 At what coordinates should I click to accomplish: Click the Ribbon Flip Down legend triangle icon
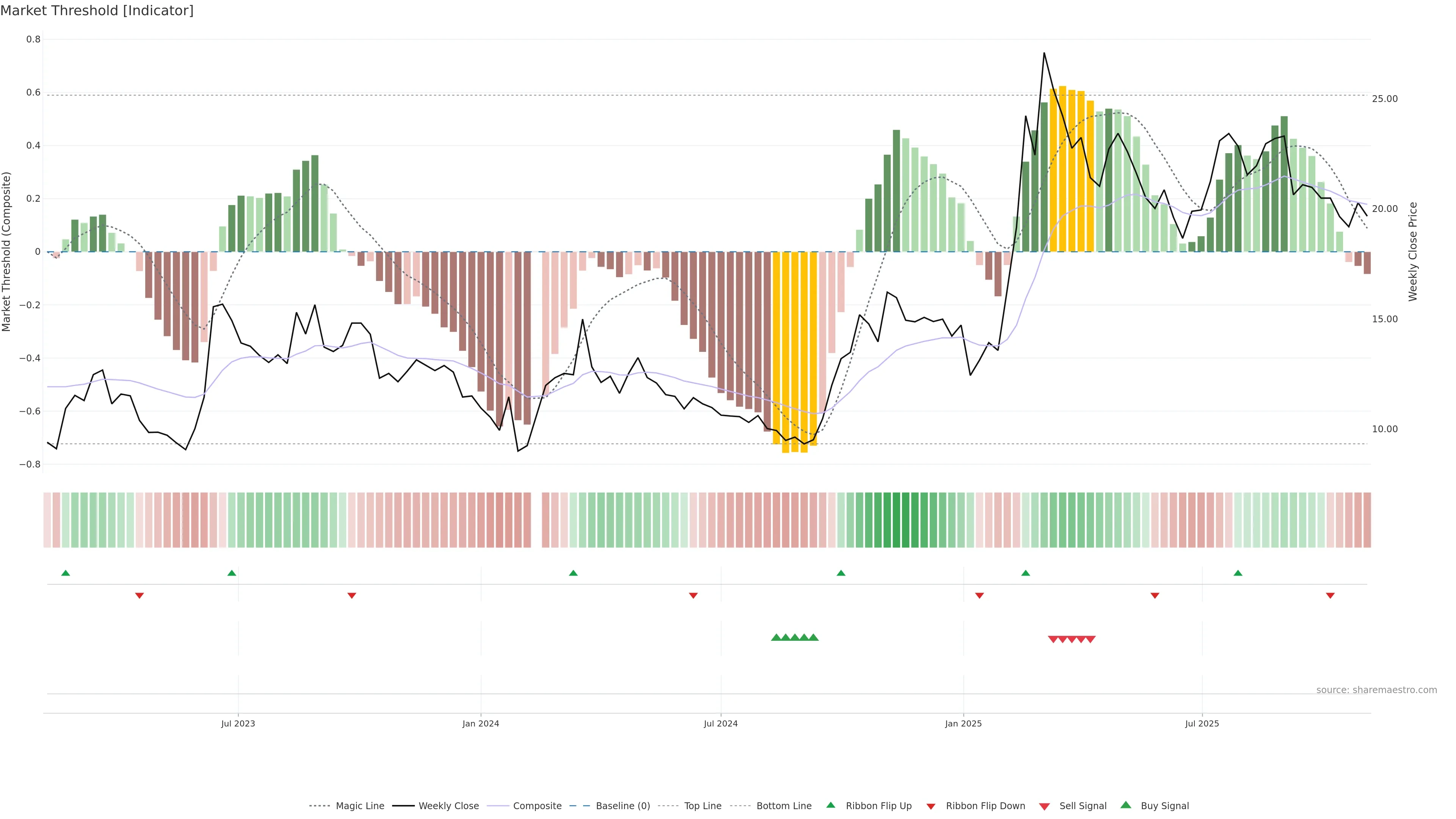(x=931, y=806)
